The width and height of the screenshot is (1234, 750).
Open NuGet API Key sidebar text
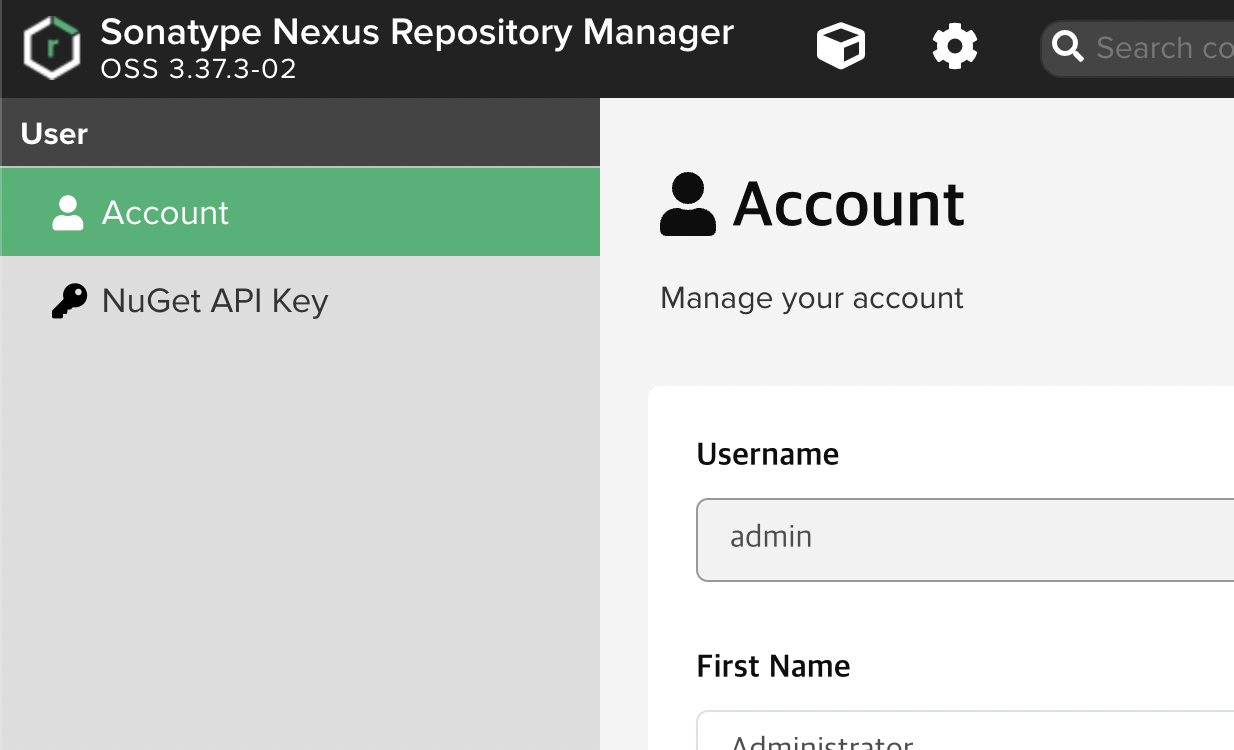(x=215, y=300)
